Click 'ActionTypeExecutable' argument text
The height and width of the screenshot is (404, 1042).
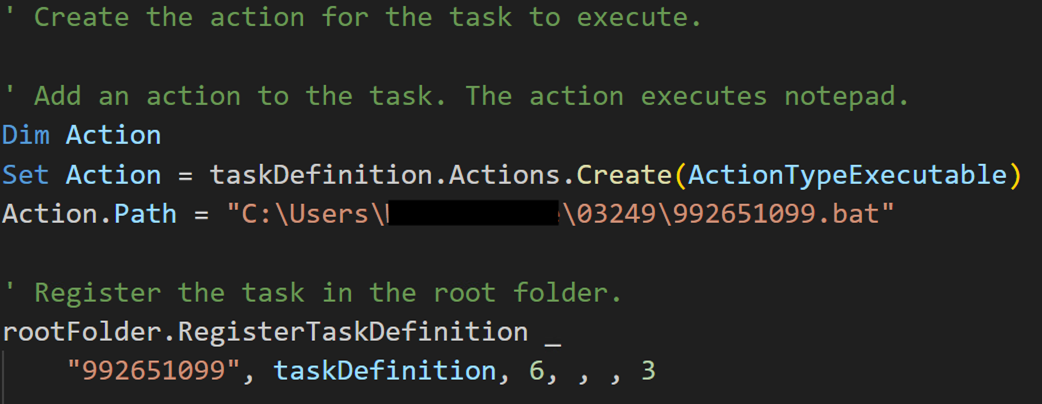click(847, 175)
